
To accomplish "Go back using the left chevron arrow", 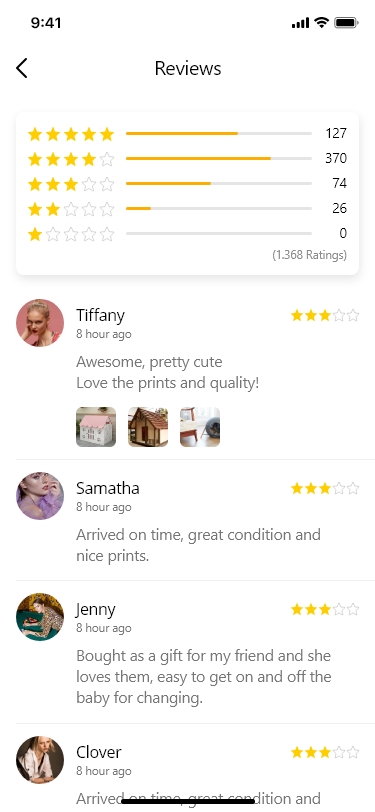I will point(21,68).
